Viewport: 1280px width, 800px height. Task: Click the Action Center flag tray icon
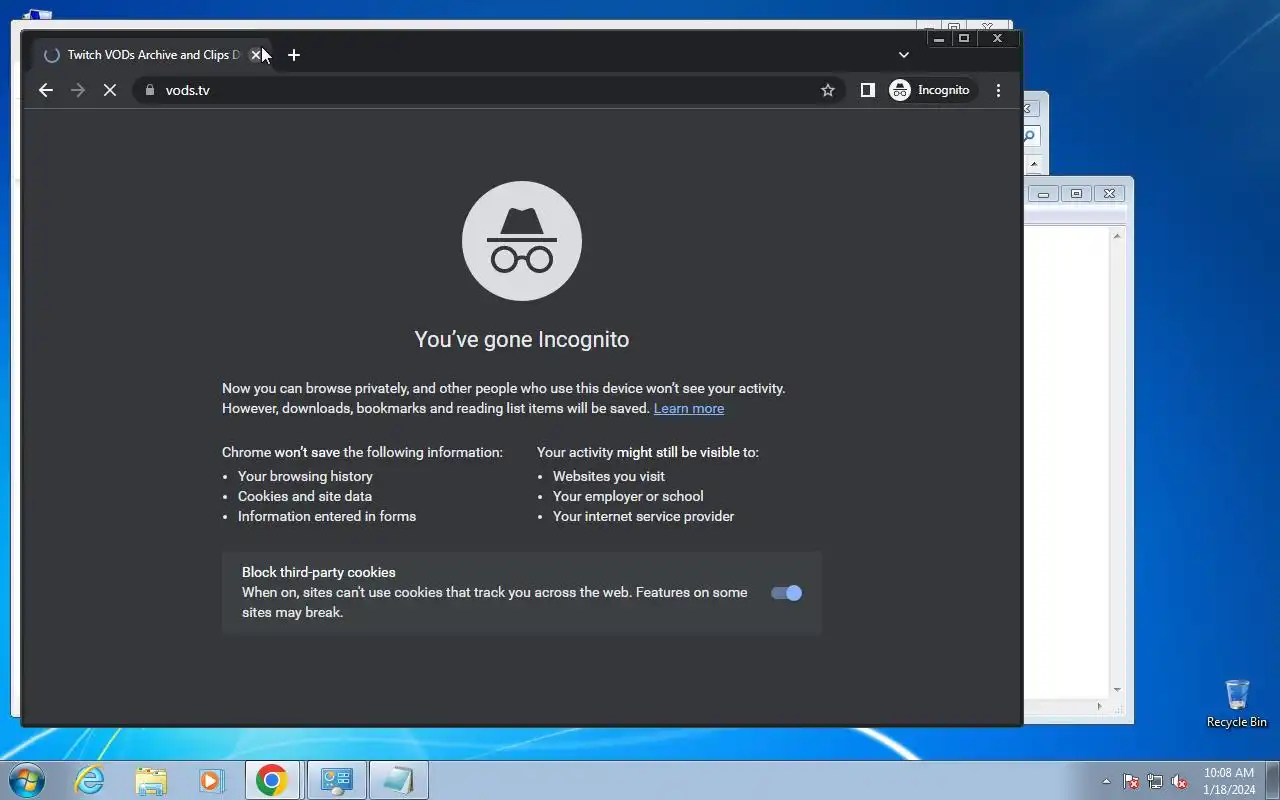(x=1131, y=781)
